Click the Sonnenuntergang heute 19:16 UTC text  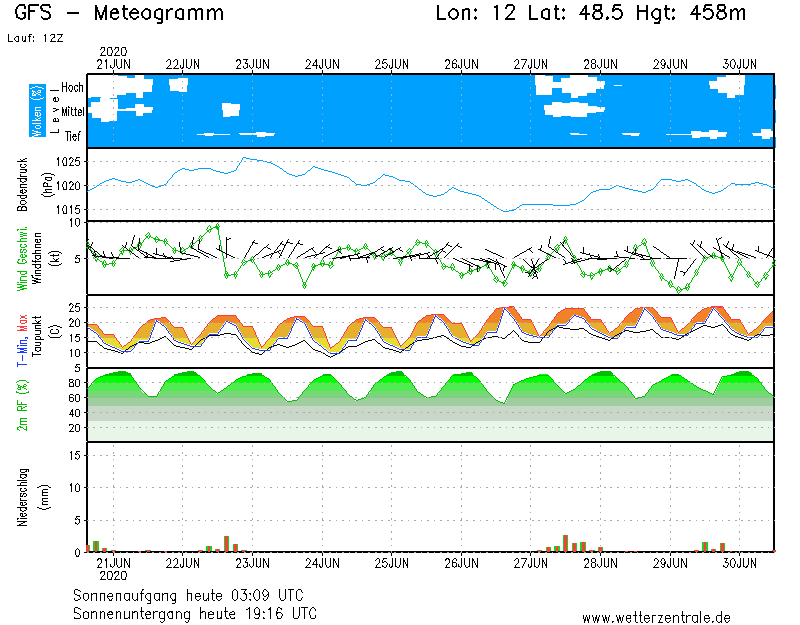(x=195, y=612)
